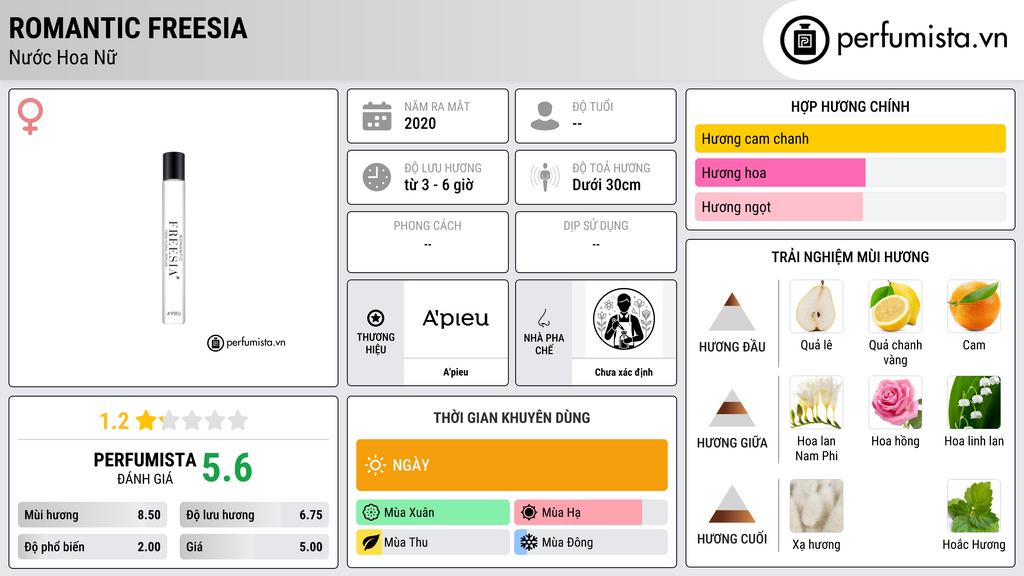The width and height of the screenshot is (1024, 576).
Task: Click the orange Ngày recommendation bar
Action: pos(512,465)
